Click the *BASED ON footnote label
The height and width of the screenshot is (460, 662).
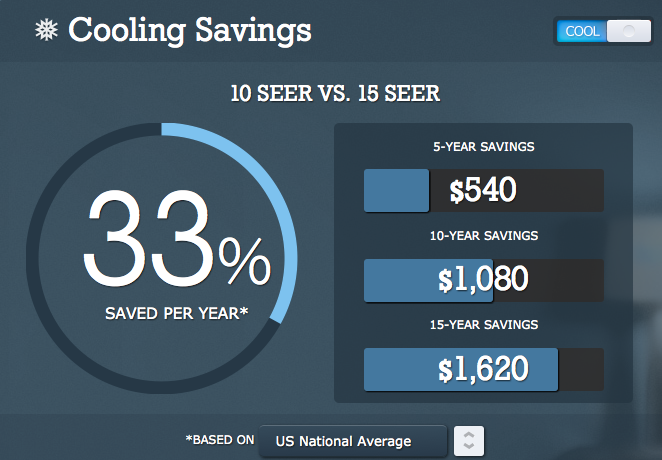click(220, 440)
